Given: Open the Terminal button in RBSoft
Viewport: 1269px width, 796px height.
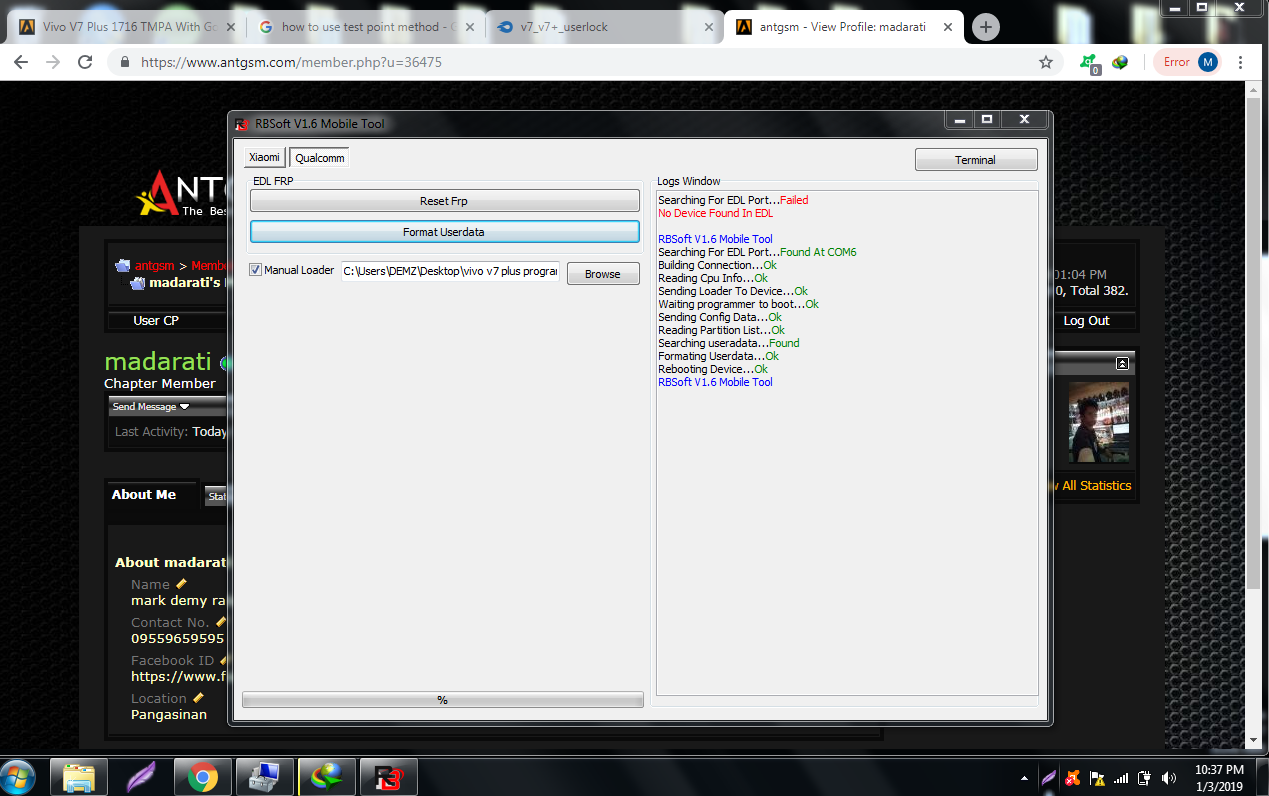Looking at the screenshot, I should (976, 160).
